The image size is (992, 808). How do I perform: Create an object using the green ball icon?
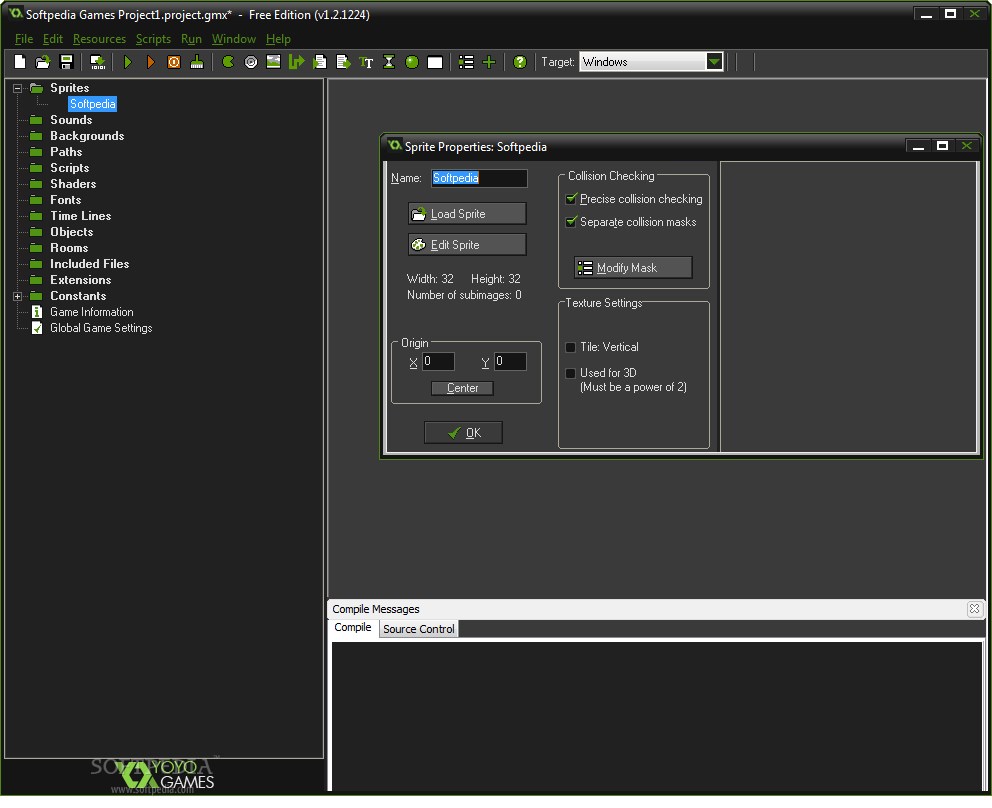pos(412,62)
